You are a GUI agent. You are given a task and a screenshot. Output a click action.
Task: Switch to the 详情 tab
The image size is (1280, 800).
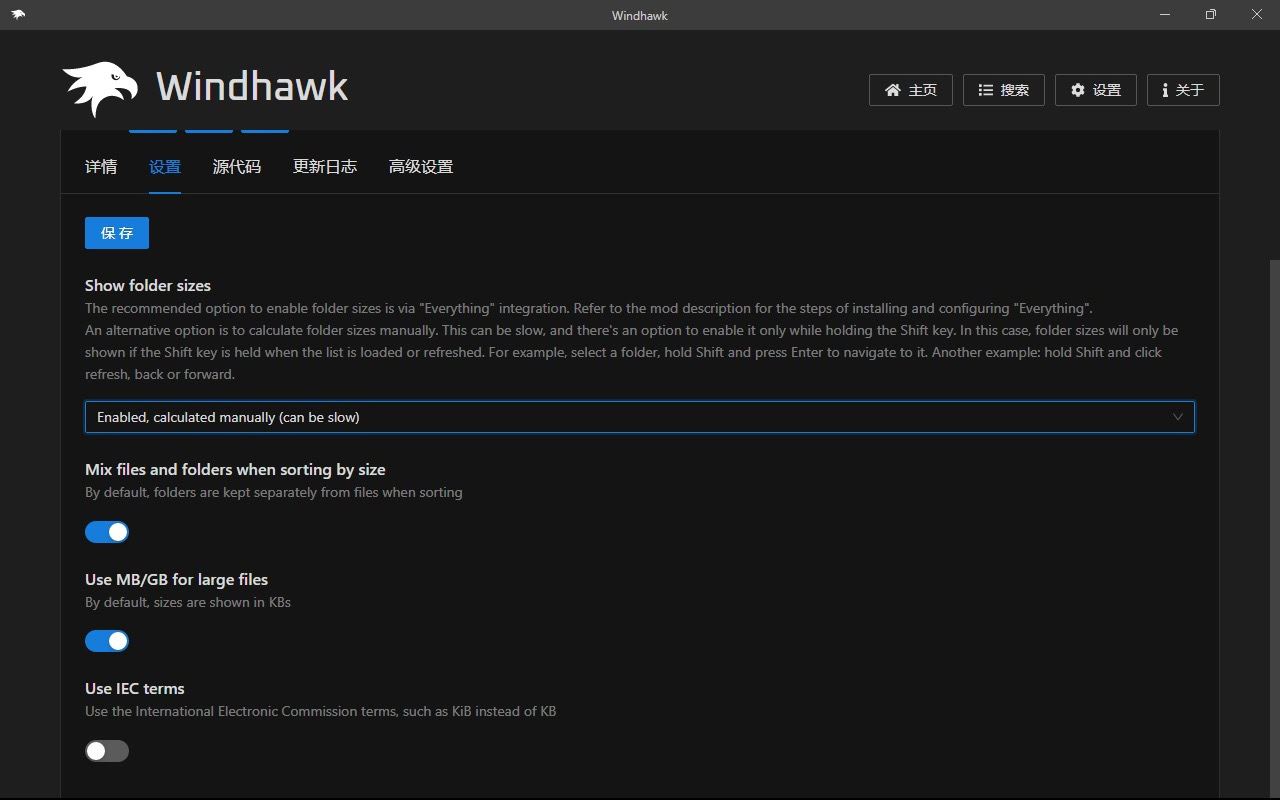101,167
